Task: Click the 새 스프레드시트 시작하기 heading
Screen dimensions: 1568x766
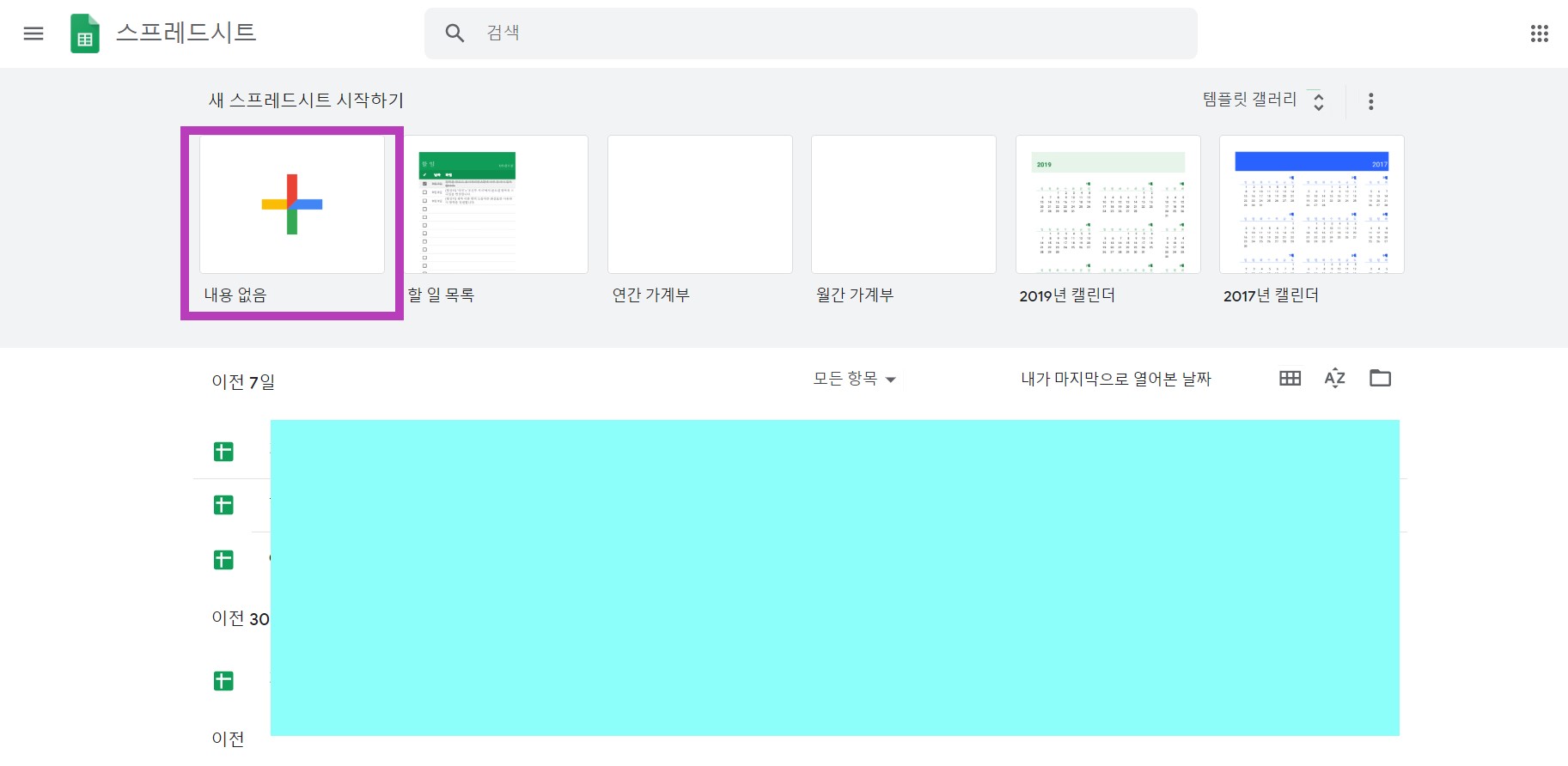Action: pos(306,100)
